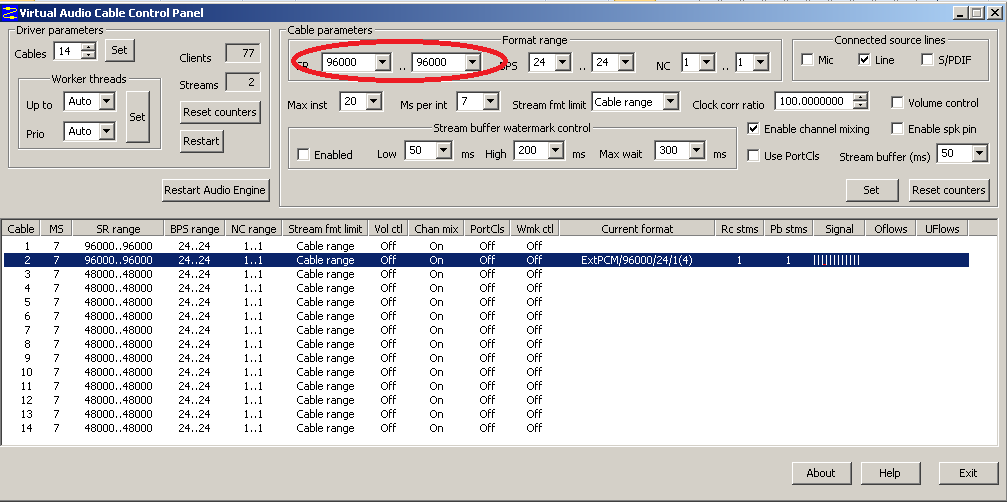Open the Stream buffer (ms) dropdown
The height and width of the screenshot is (502, 1007).
click(979, 153)
